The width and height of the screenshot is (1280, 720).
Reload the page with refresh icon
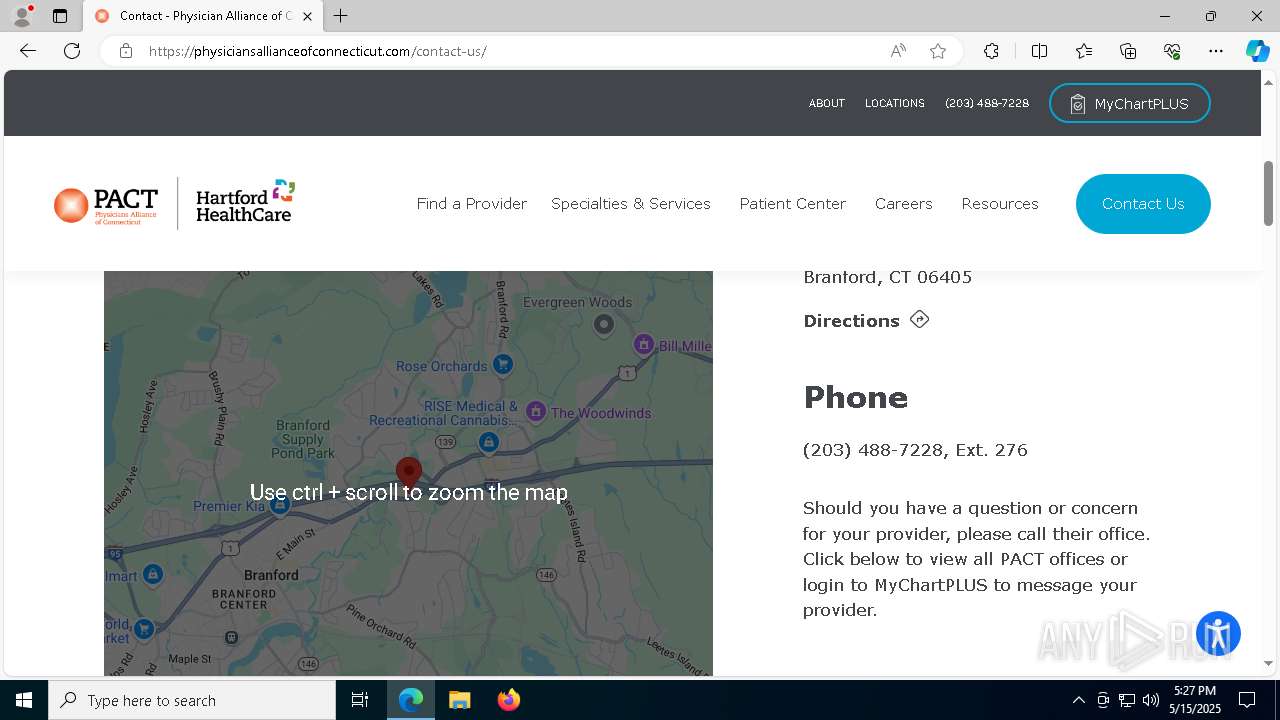[x=72, y=51]
